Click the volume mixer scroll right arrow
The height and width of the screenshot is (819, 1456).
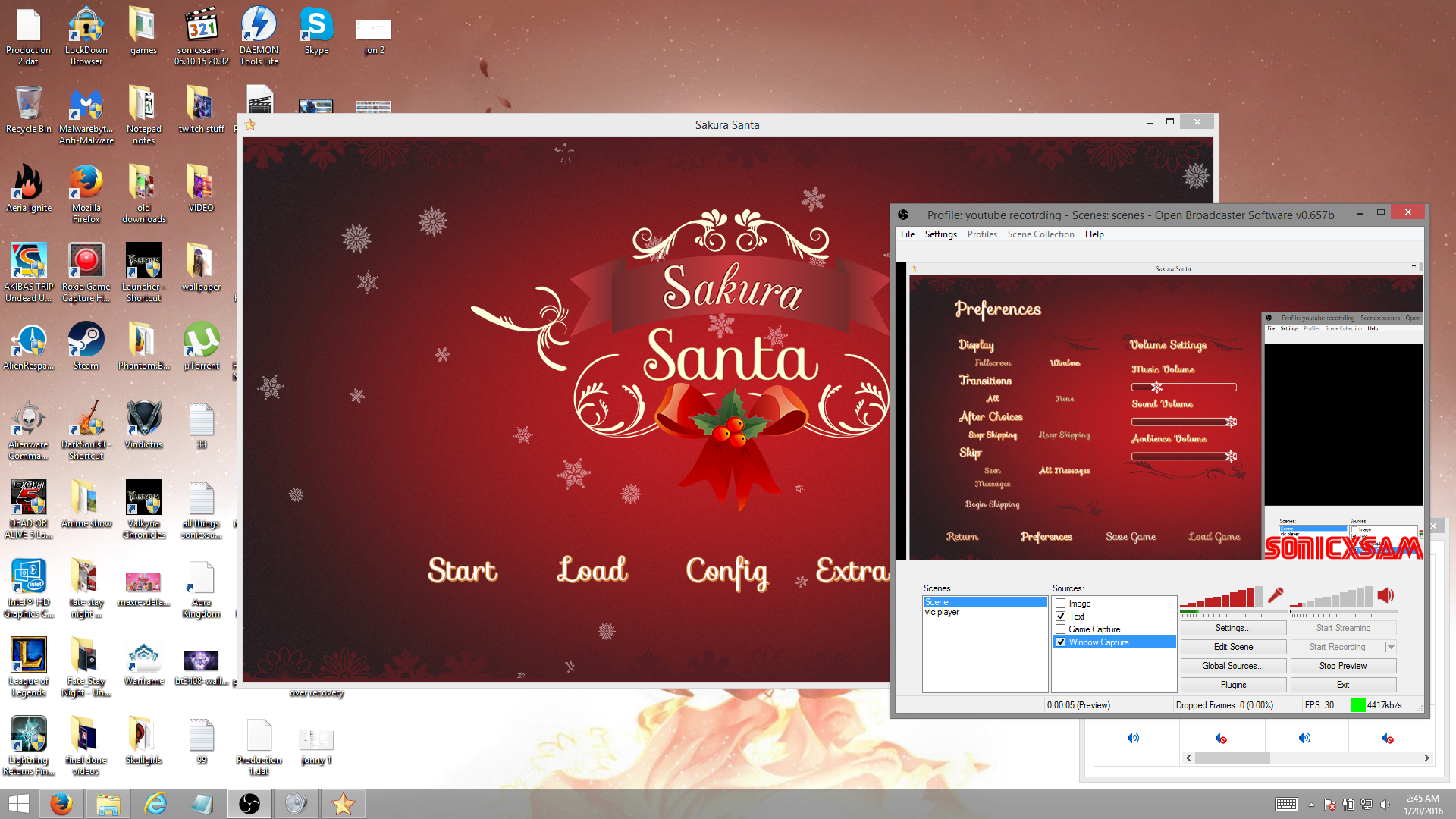pyautogui.click(x=1426, y=758)
